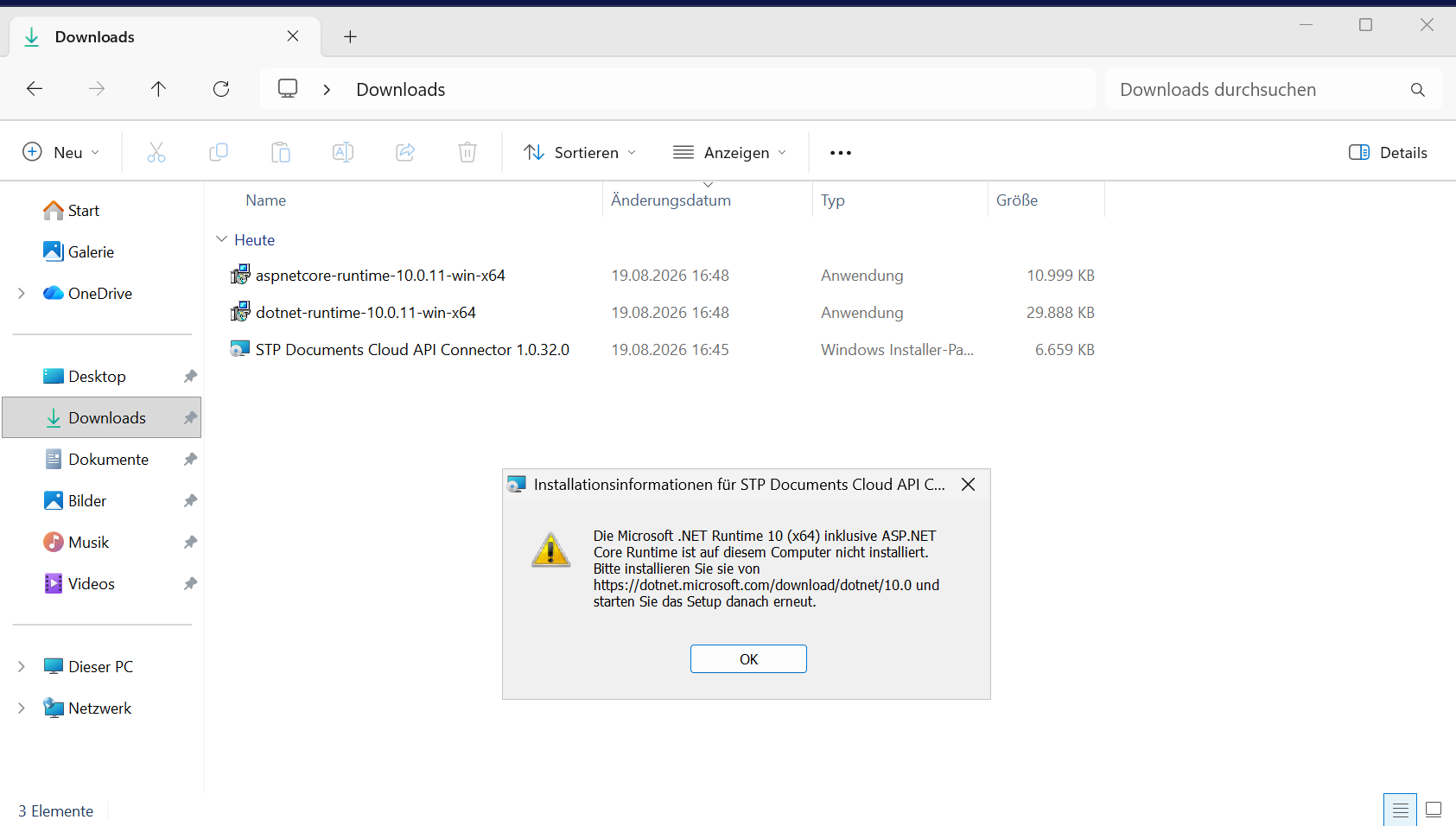This screenshot has height=826, width=1456.
Task: Switch to details list view icon
Action: coord(1400,810)
